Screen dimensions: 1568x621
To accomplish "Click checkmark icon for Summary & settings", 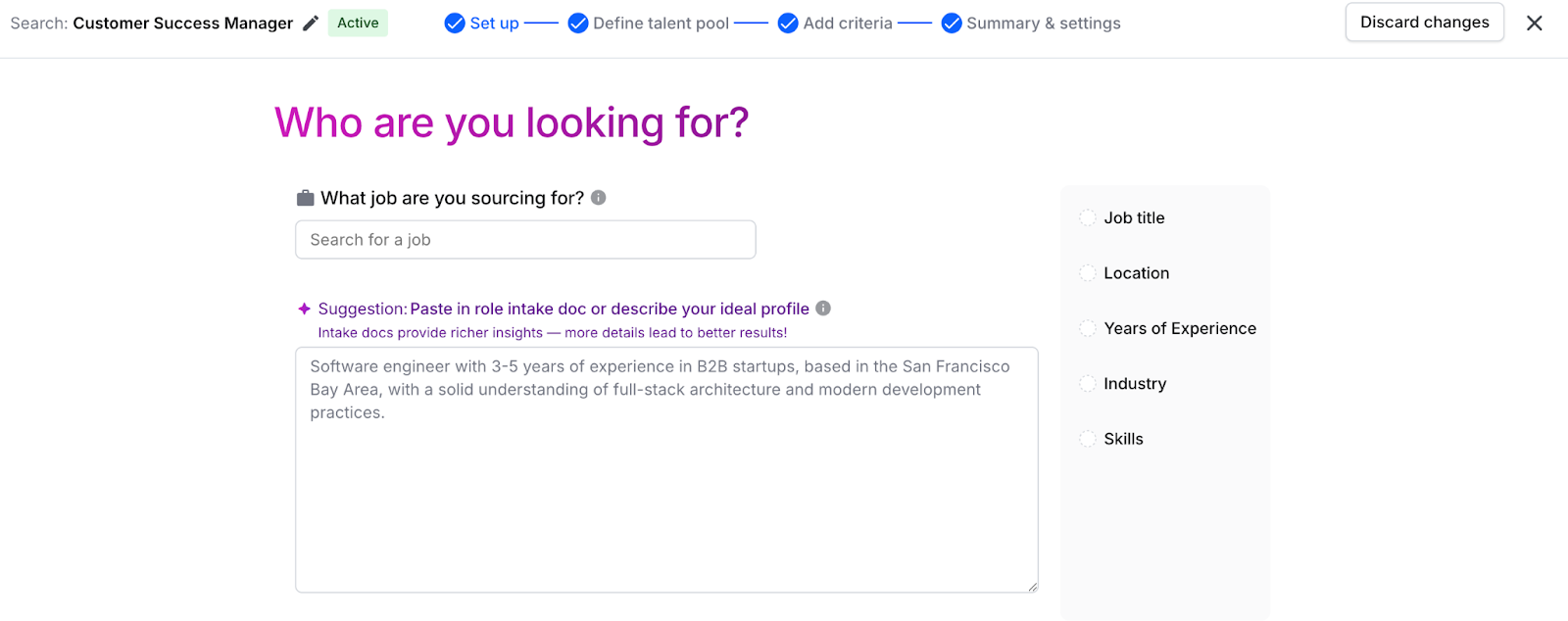I will (952, 24).
